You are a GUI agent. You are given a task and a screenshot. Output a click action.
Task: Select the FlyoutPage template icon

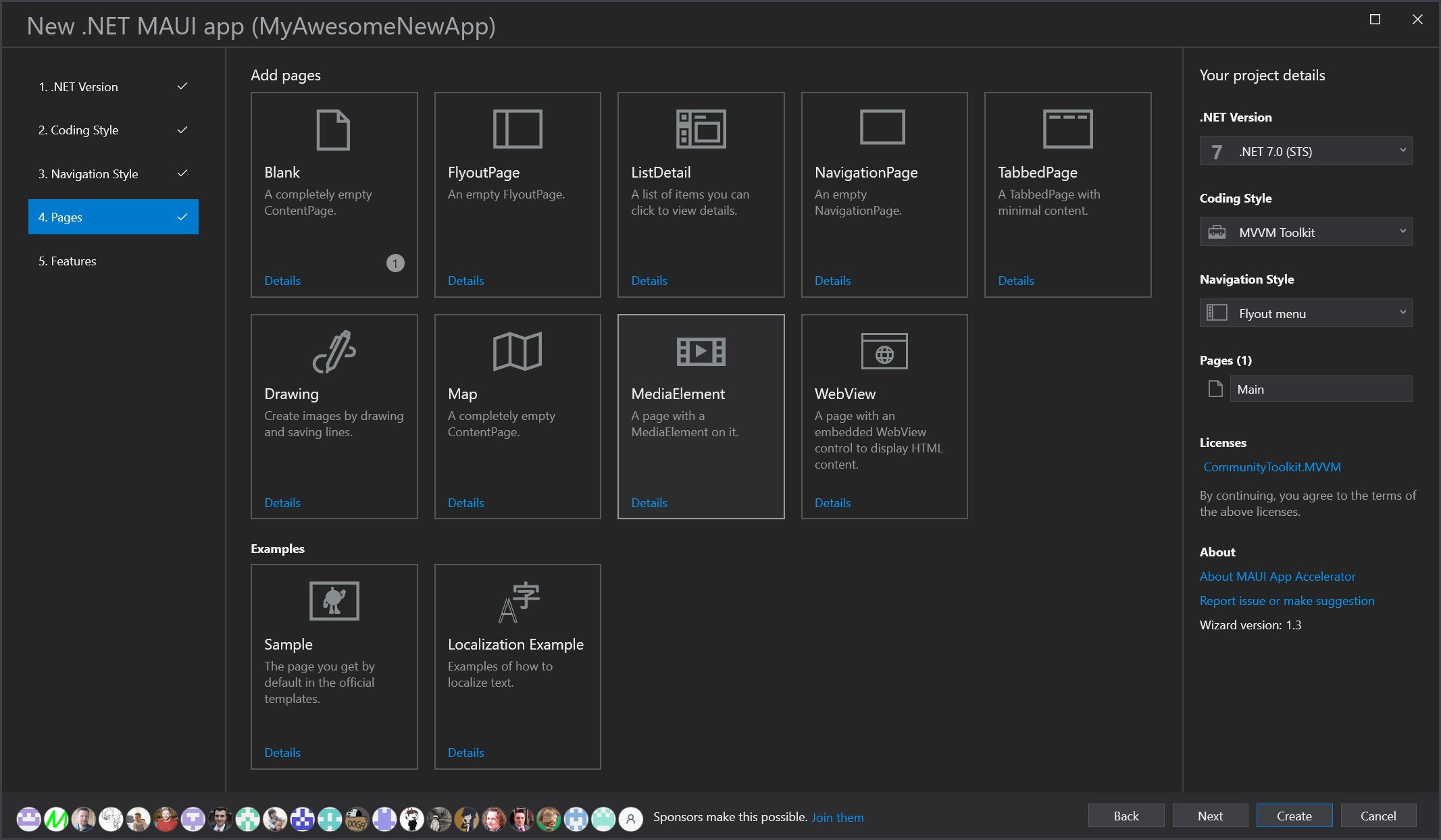pyautogui.click(x=517, y=129)
